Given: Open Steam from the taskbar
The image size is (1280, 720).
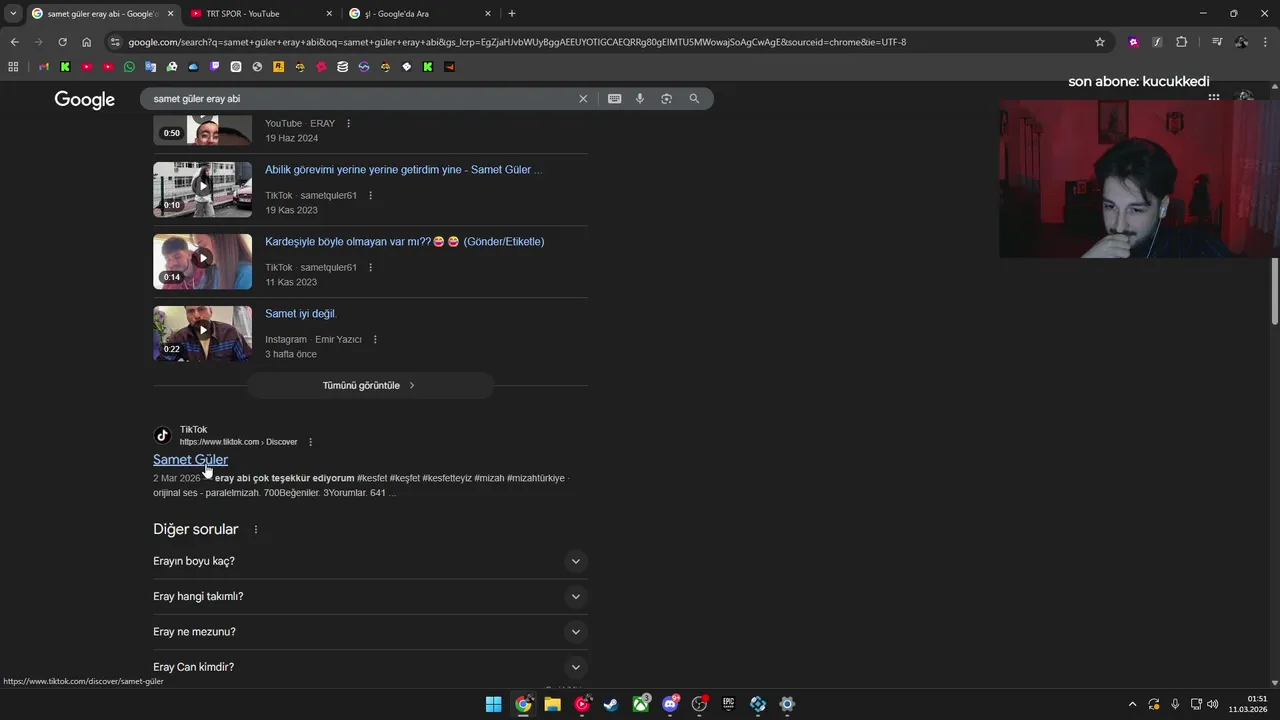Looking at the screenshot, I should click(611, 704).
